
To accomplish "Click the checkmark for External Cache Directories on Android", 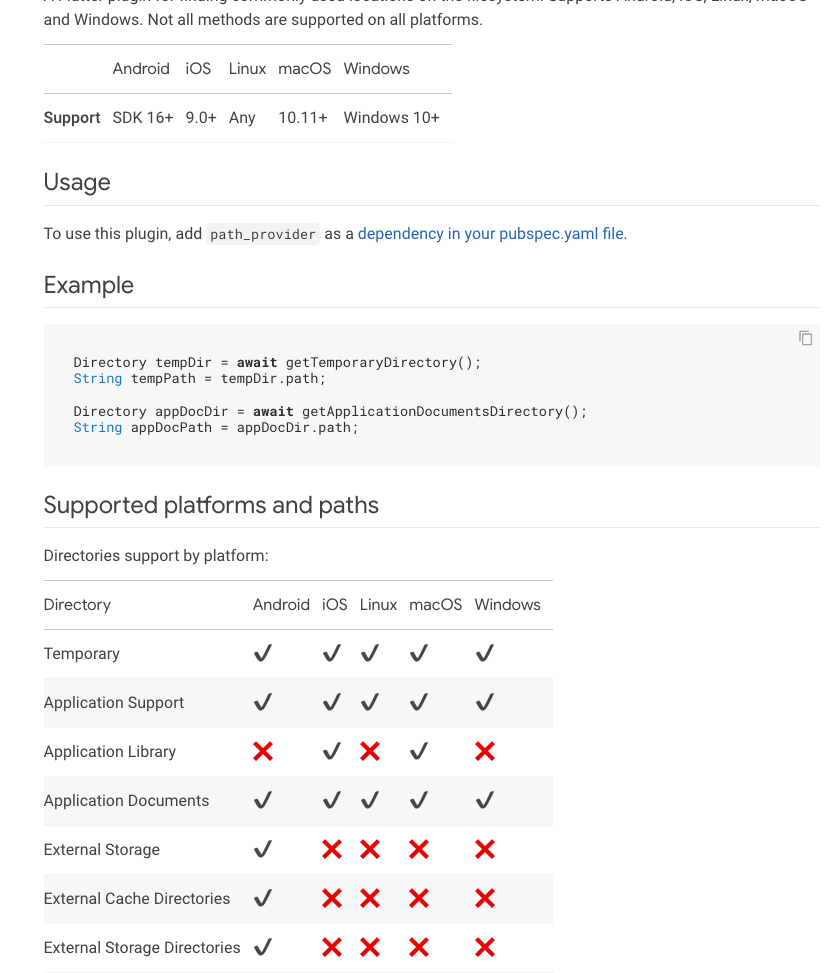I will click(x=263, y=898).
